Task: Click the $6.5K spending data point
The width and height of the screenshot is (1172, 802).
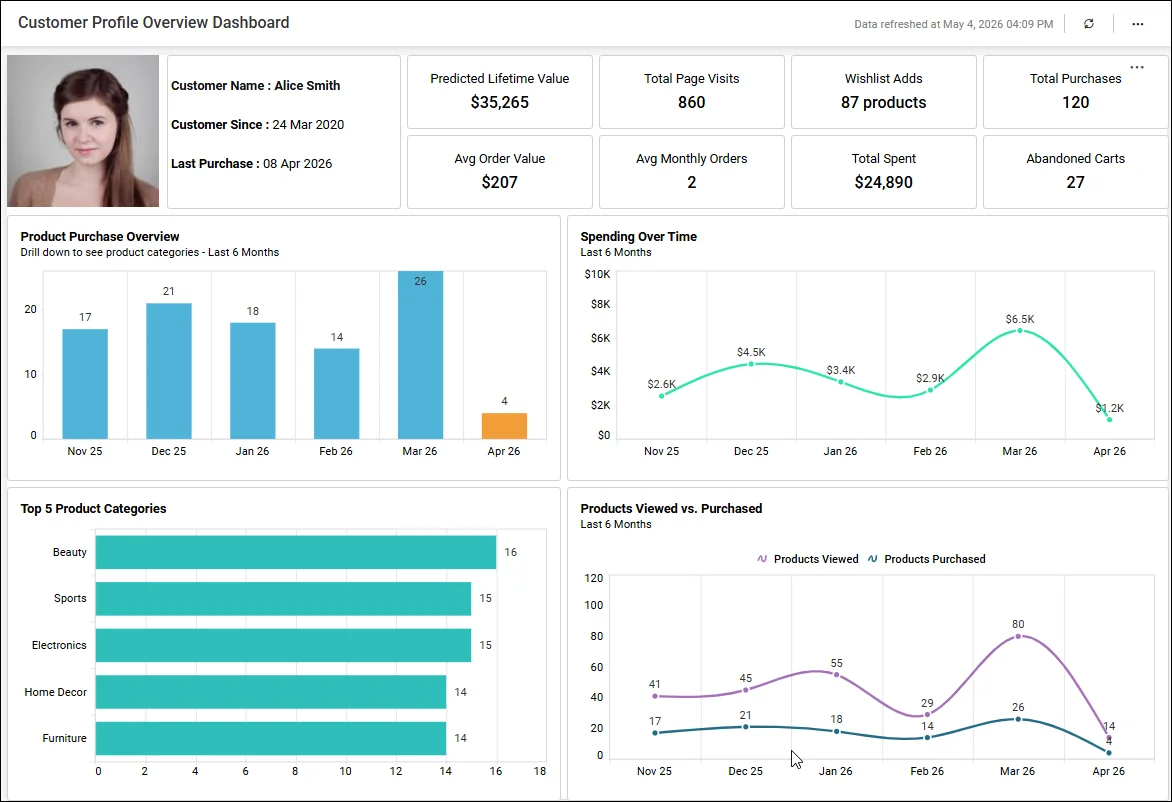Action: pyautogui.click(x=1020, y=330)
